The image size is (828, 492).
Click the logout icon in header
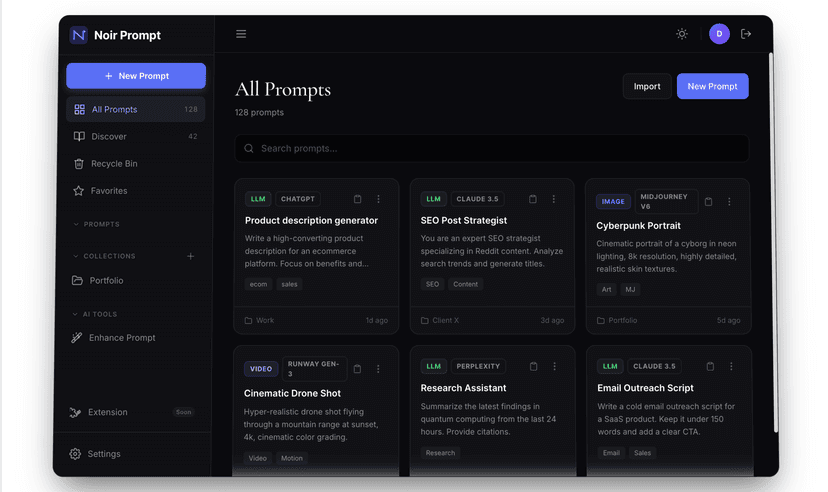746,34
